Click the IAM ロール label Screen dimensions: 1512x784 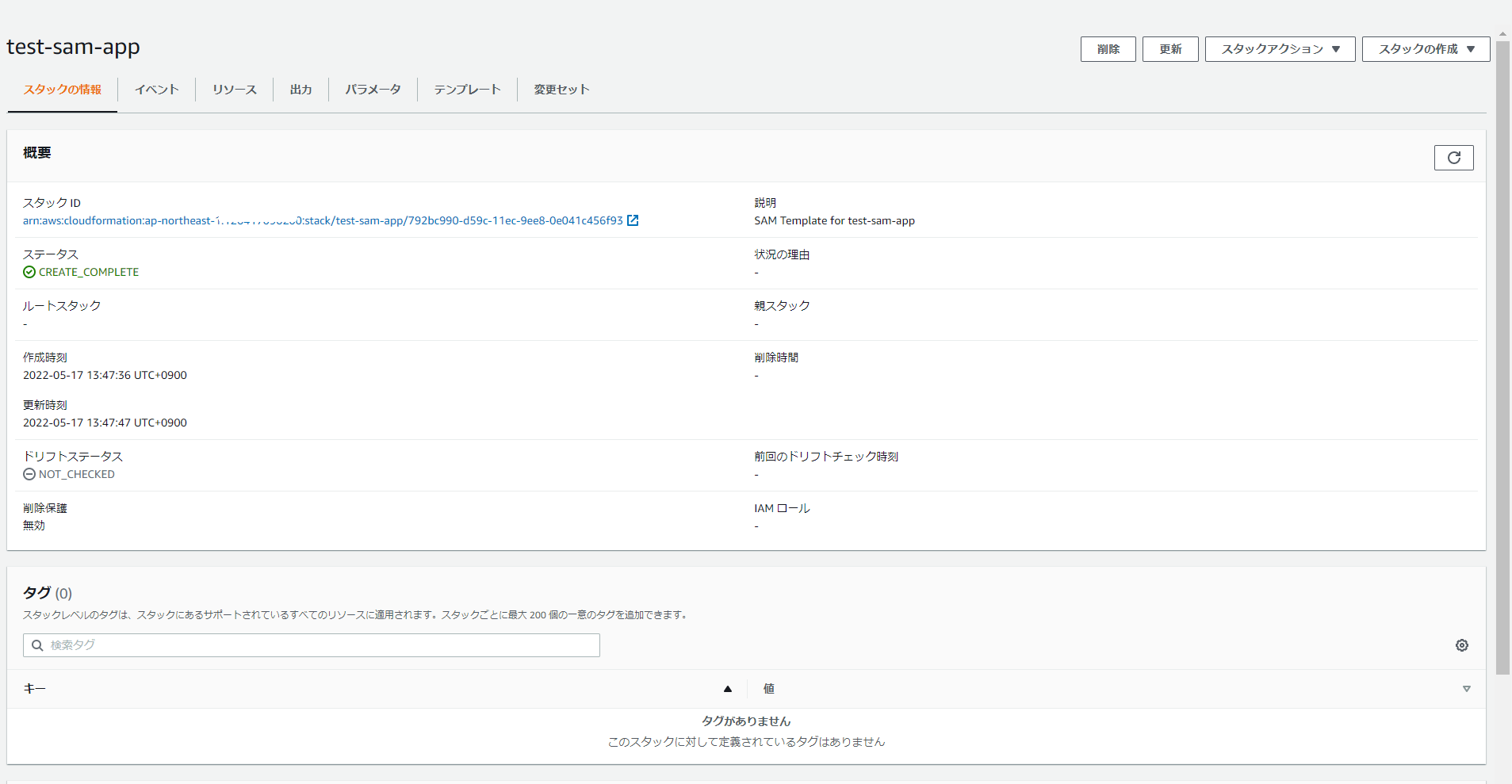coord(782,508)
